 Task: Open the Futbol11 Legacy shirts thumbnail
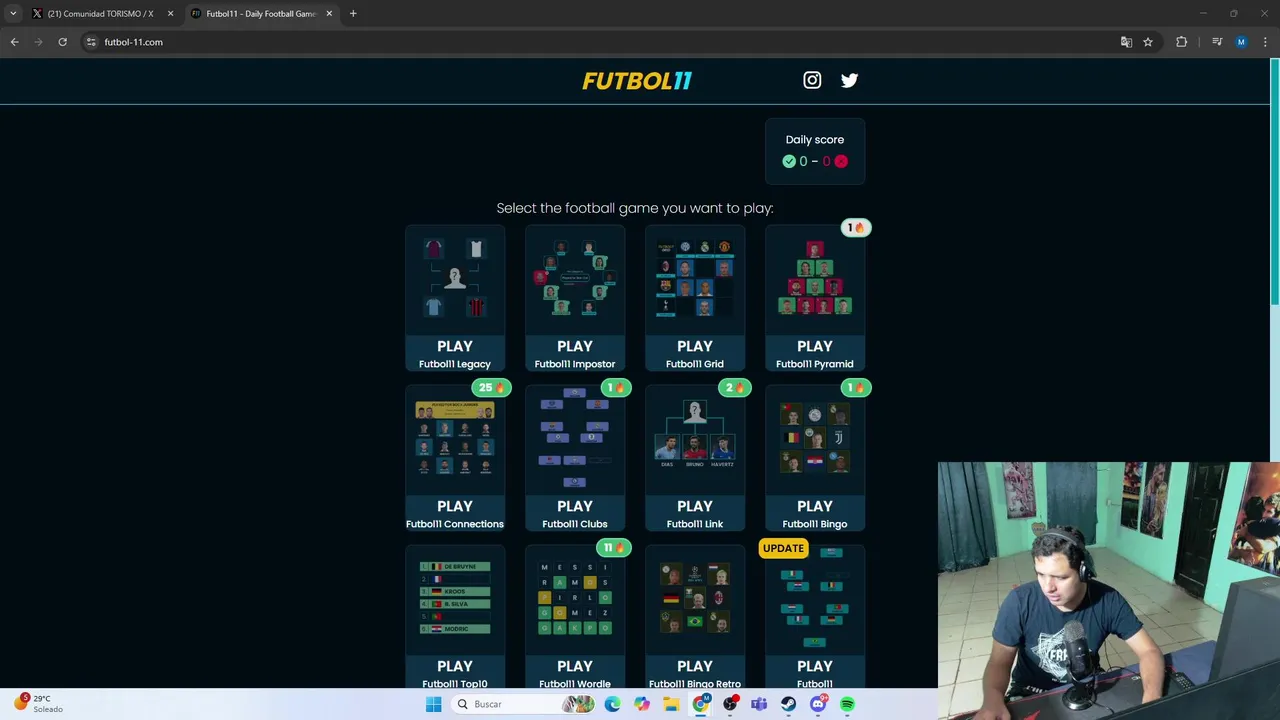click(x=455, y=278)
